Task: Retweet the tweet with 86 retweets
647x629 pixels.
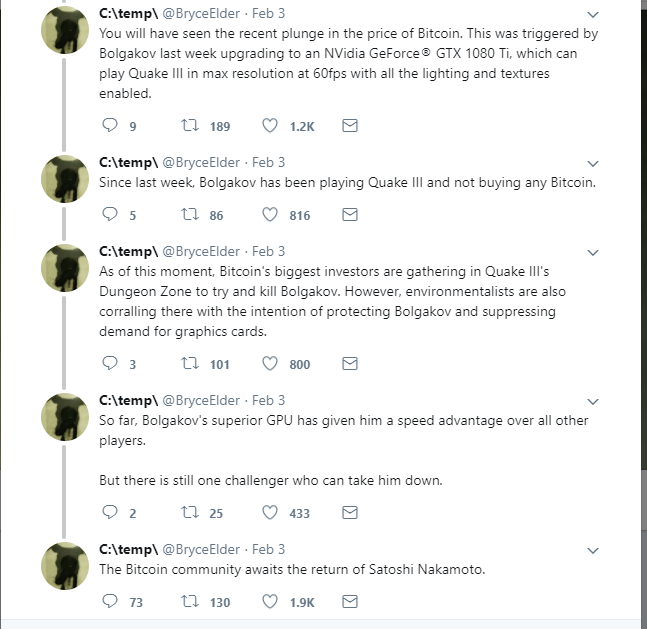Action: click(186, 215)
